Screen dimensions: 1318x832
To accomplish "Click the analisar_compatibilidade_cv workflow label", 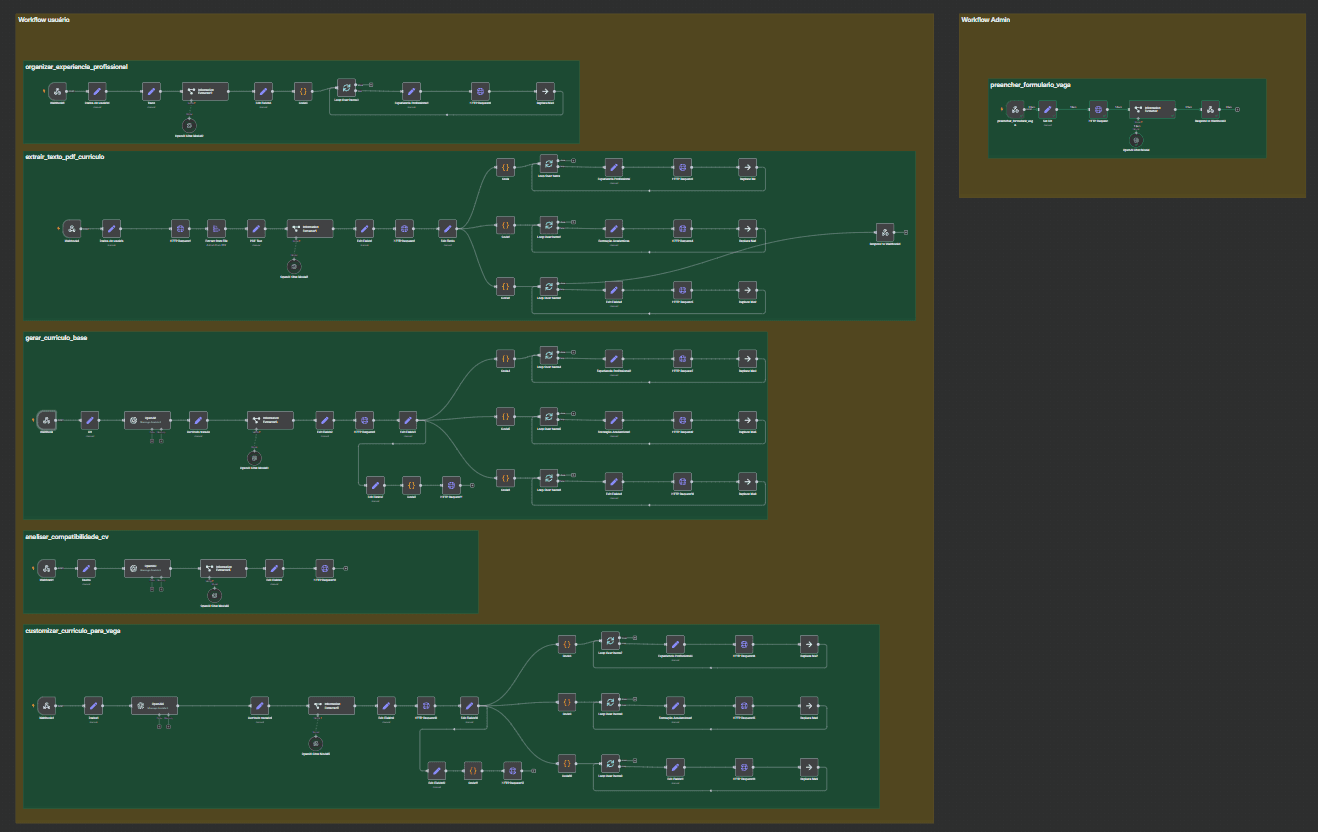I will (66, 536).
